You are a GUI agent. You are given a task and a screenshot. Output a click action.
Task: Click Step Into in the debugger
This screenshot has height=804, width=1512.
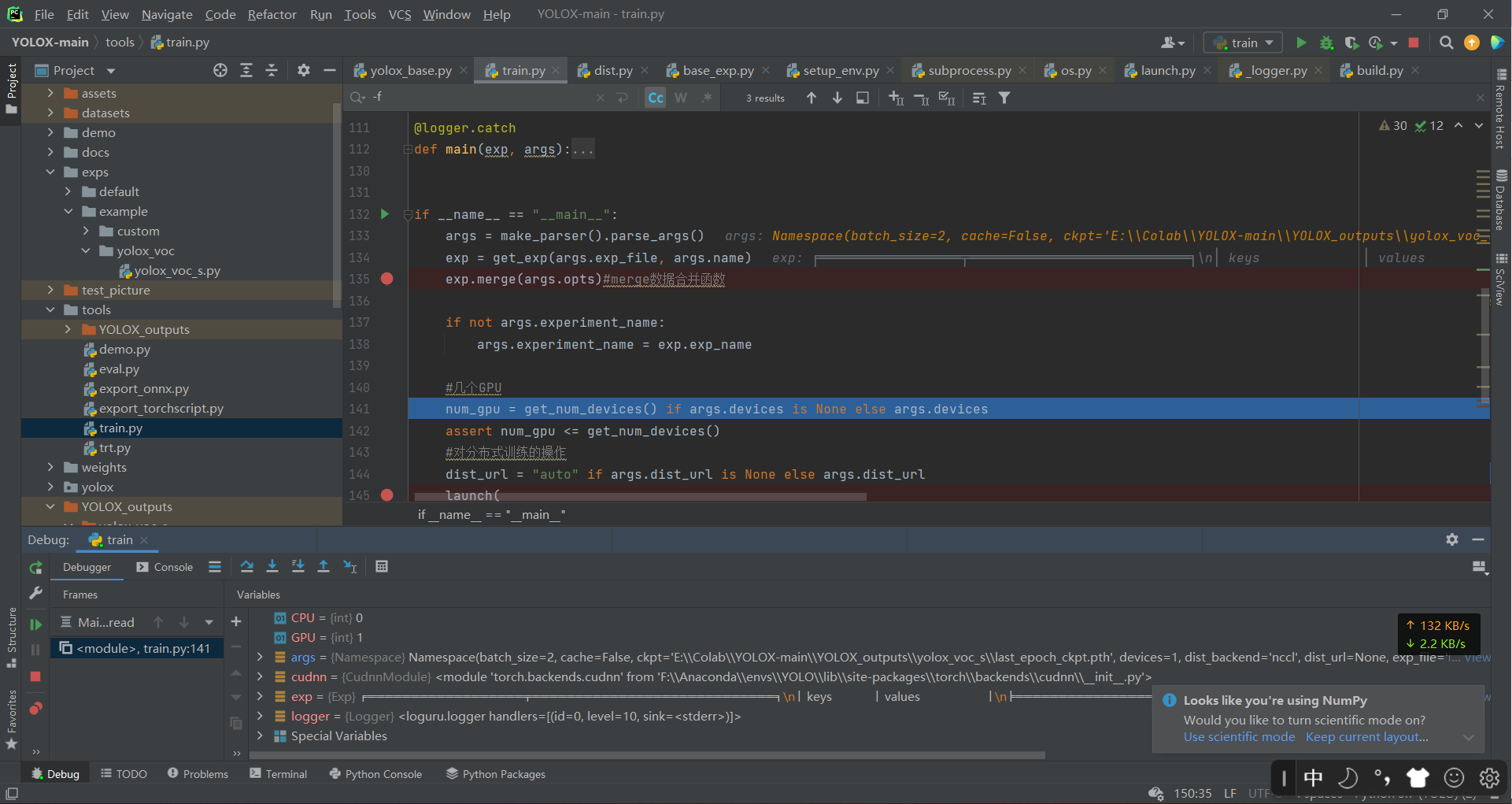(x=272, y=566)
